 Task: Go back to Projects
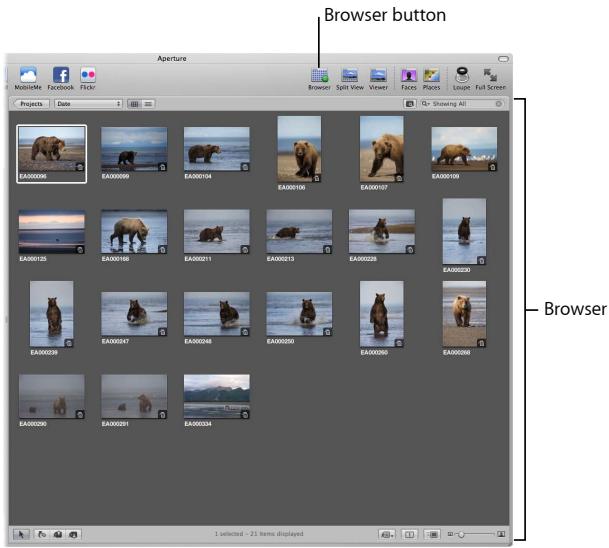tap(31, 104)
